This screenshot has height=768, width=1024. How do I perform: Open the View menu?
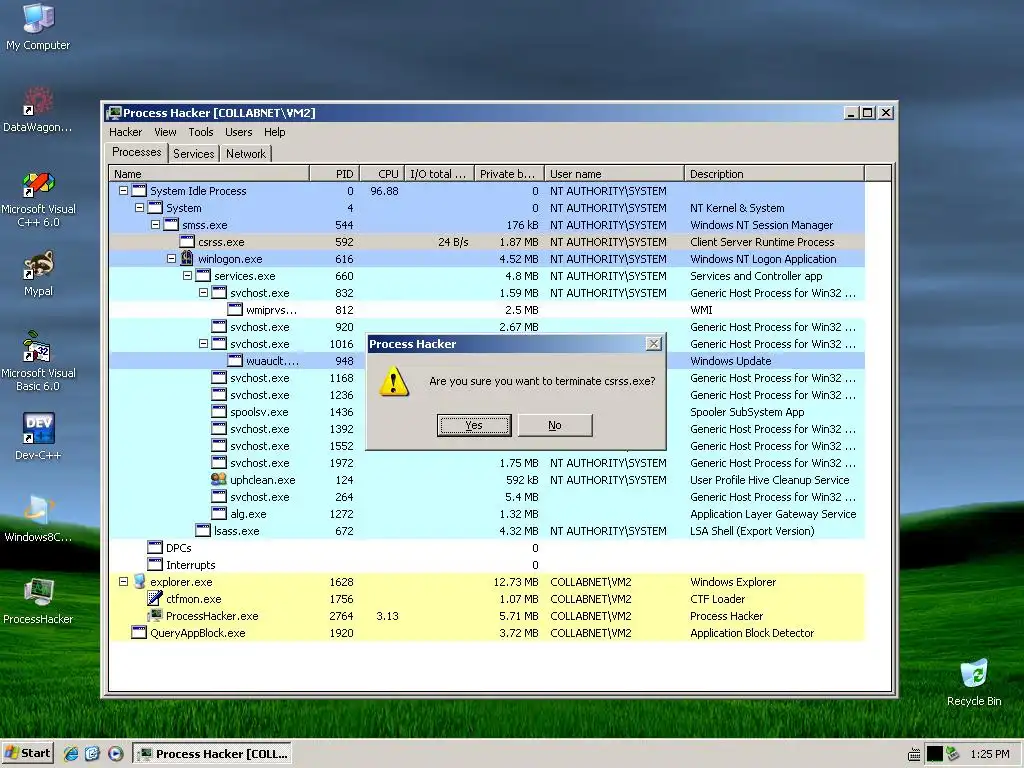tap(165, 132)
